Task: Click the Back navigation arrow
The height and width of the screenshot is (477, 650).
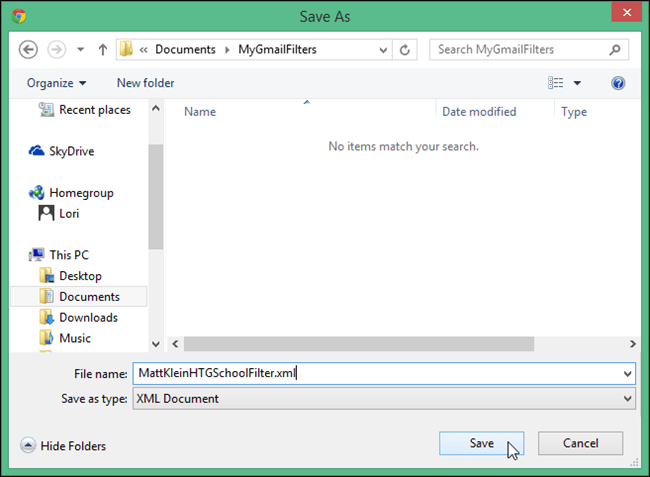Action: pyautogui.click(x=28, y=50)
